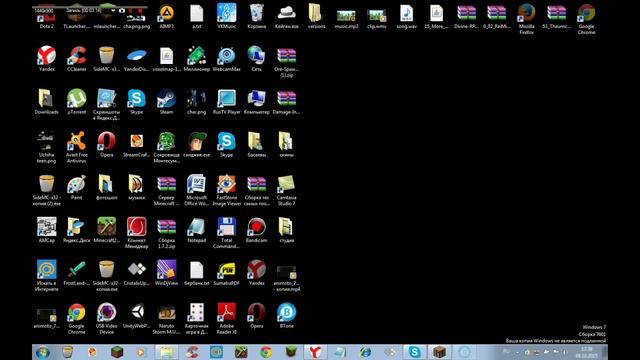Open the CCleaner desktop shortcut
640x360 pixels.
(x=77, y=59)
